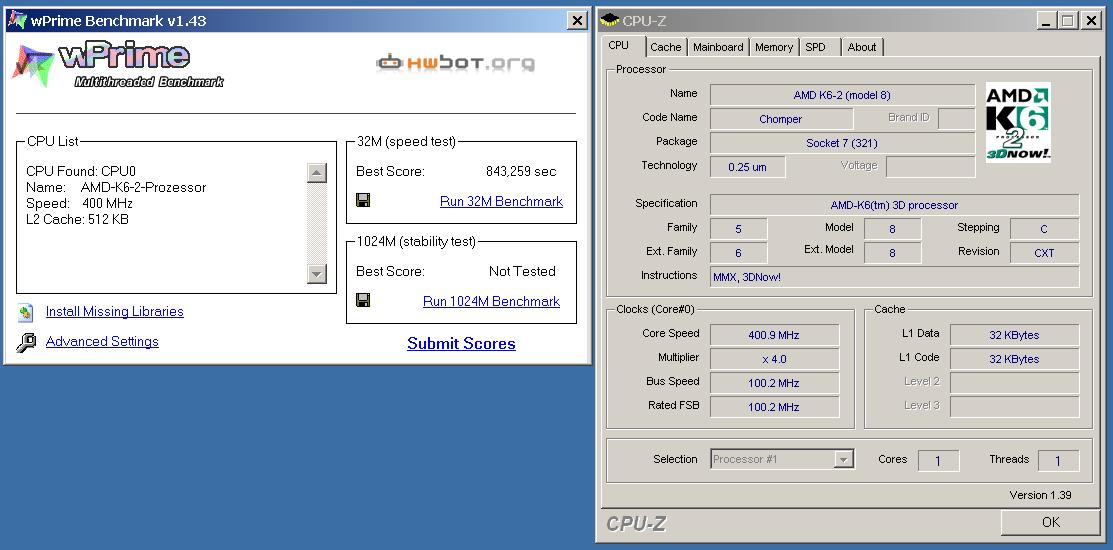Viewport: 1113px width, 550px height.
Task: Switch to the Cache tab in CPU-Z
Action: [666, 47]
